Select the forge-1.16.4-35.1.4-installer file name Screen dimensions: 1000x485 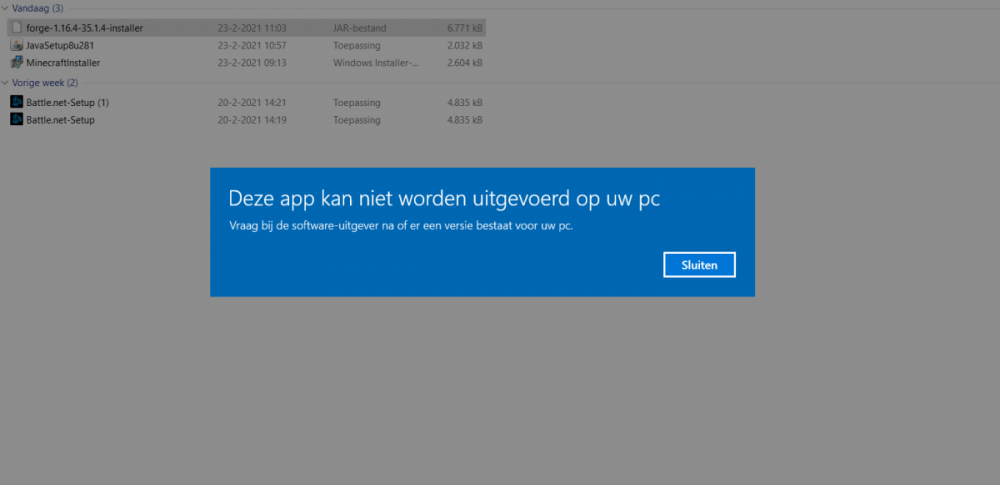point(84,28)
